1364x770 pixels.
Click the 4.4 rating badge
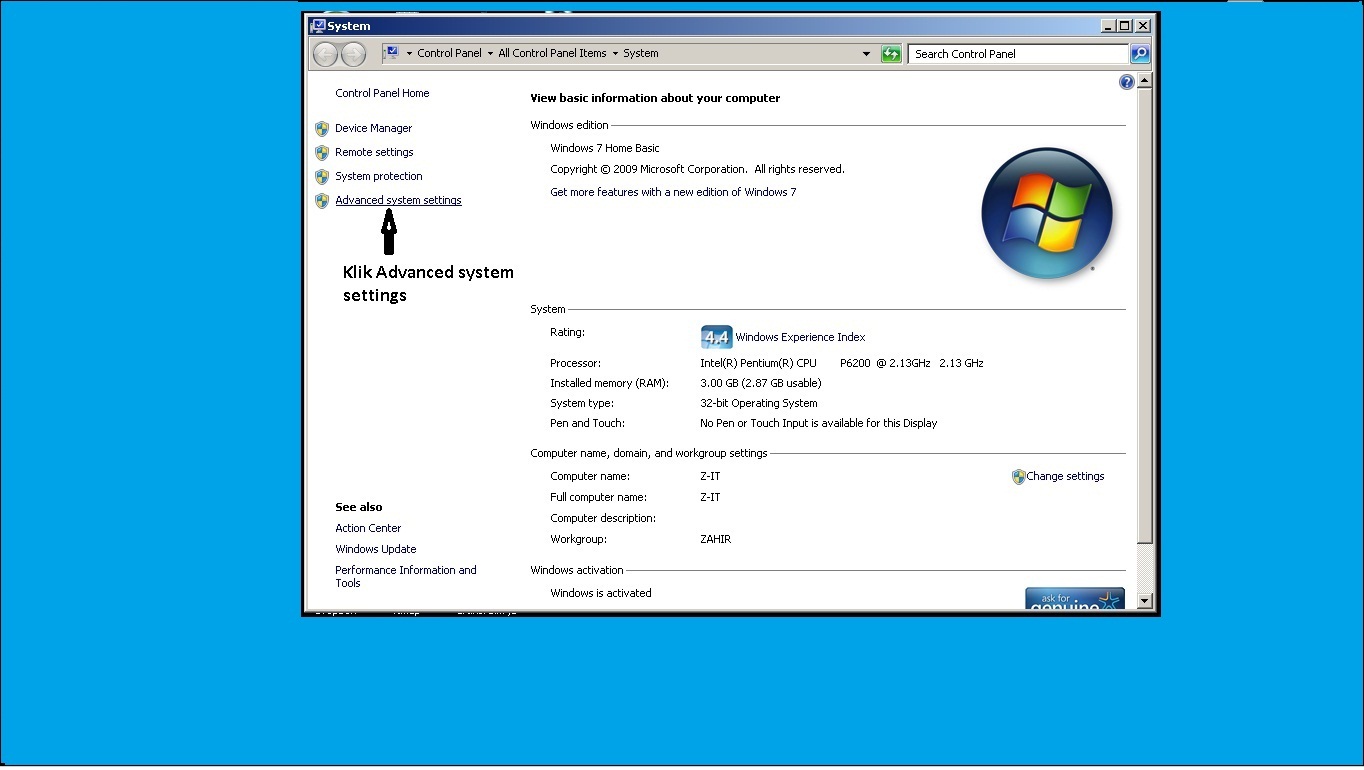point(716,337)
